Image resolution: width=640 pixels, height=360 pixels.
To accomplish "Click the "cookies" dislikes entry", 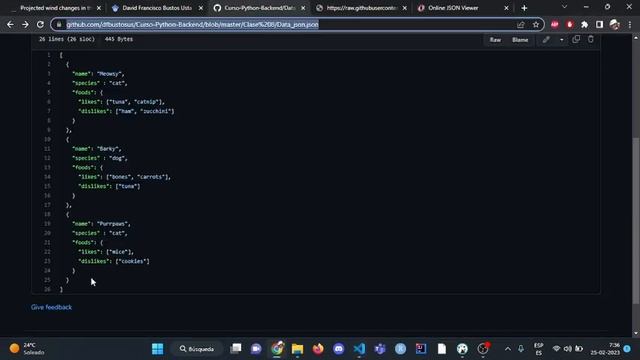I will [x=132, y=261].
